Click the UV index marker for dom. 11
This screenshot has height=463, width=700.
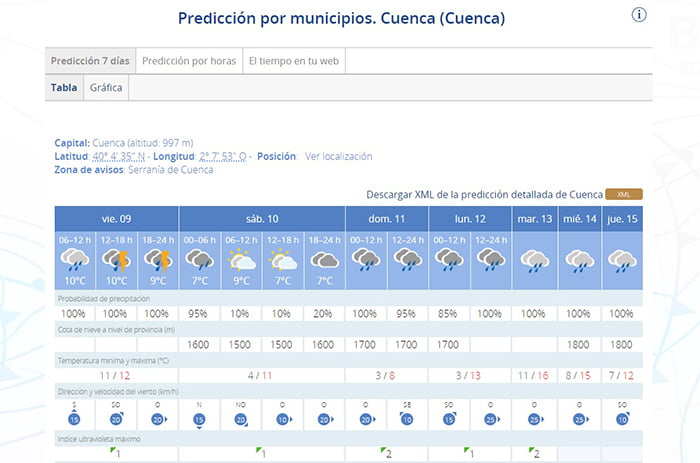click(386, 453)
